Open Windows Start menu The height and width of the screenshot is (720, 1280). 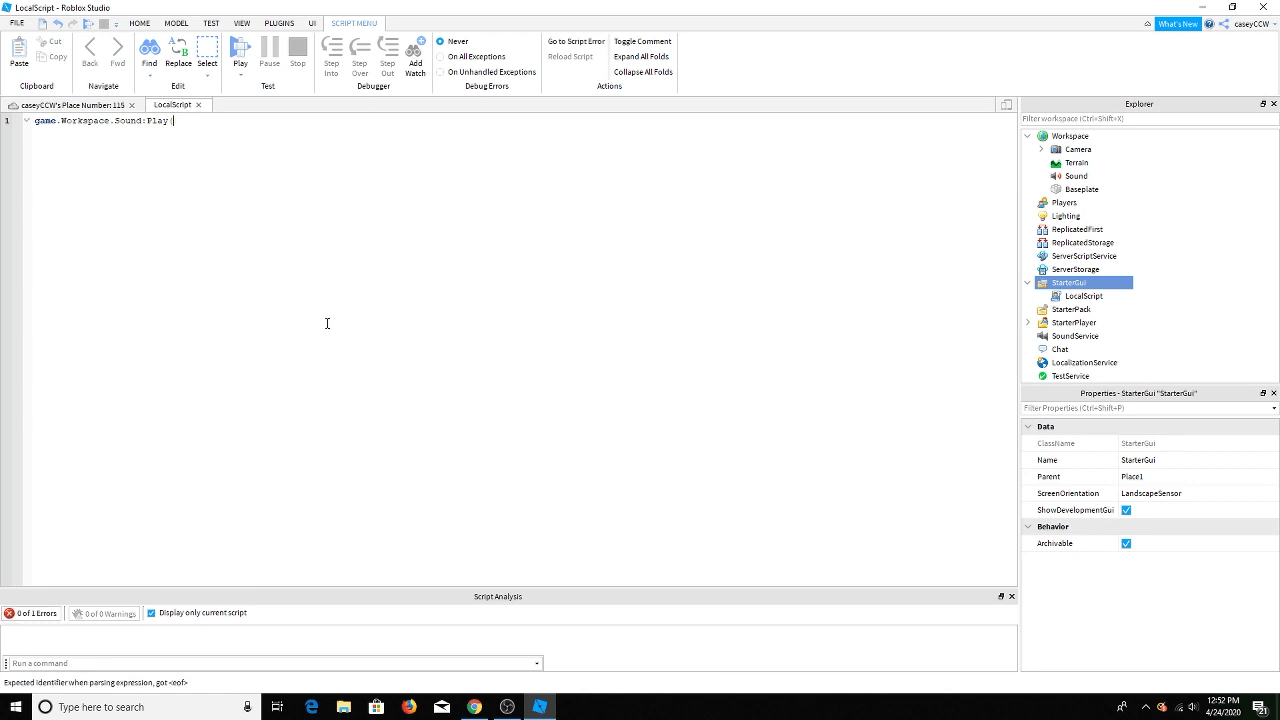(15, 707)
